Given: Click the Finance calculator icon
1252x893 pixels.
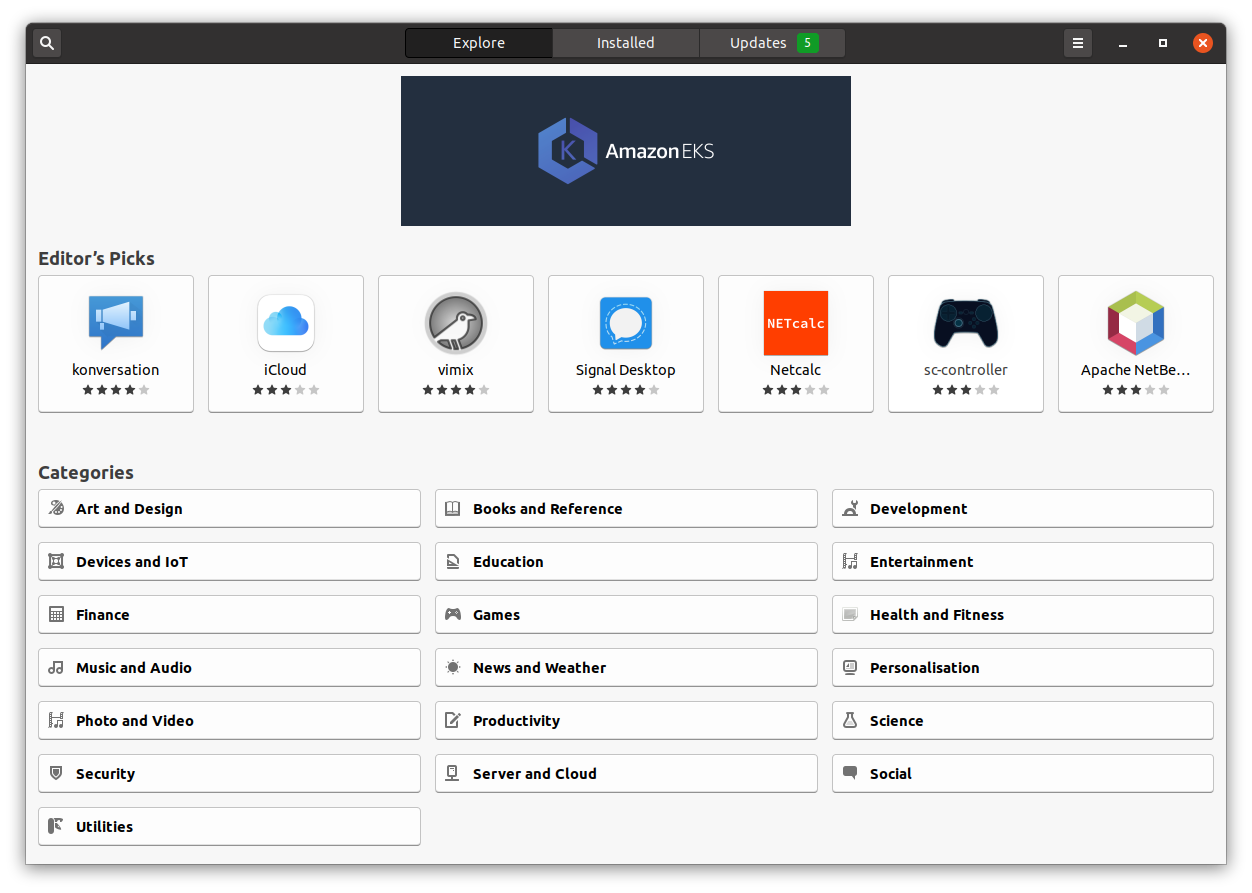Looking at the screenshot, I should [x=57, y=614].
